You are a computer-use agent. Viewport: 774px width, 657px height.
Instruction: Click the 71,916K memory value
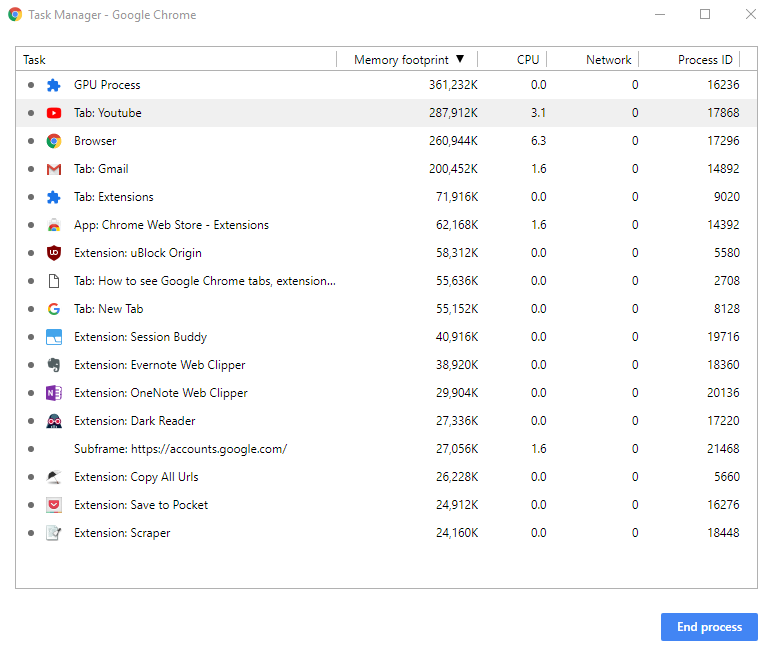tap(457, 197)
